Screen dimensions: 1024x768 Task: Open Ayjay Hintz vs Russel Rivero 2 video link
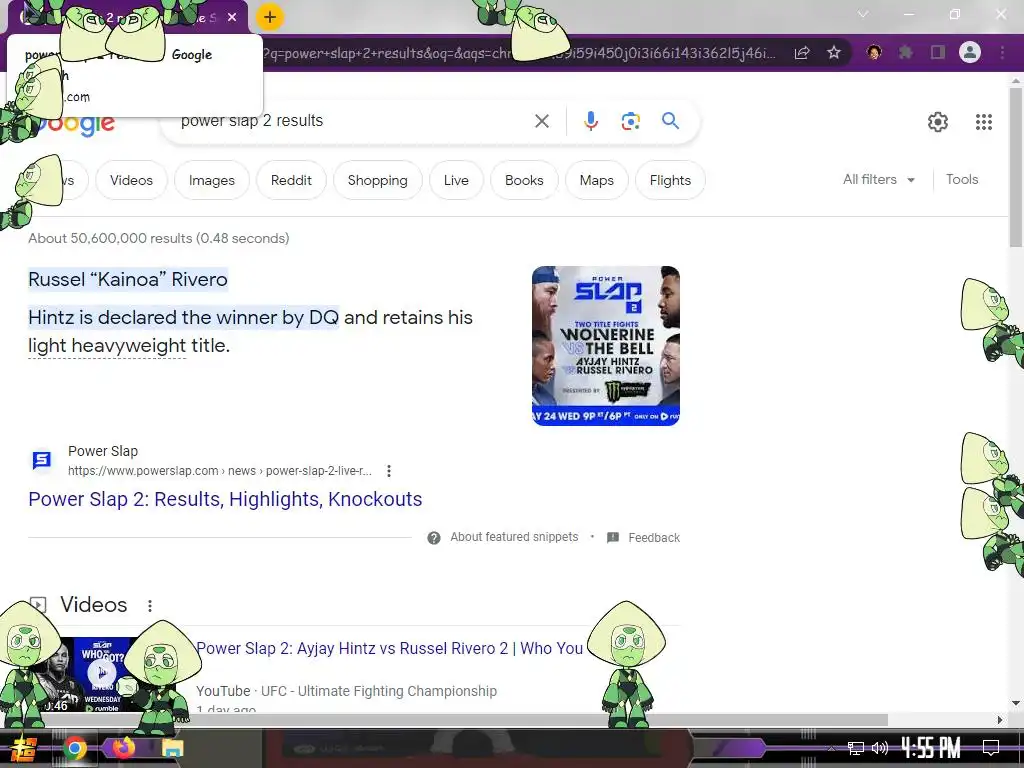(x=389, y=648)
